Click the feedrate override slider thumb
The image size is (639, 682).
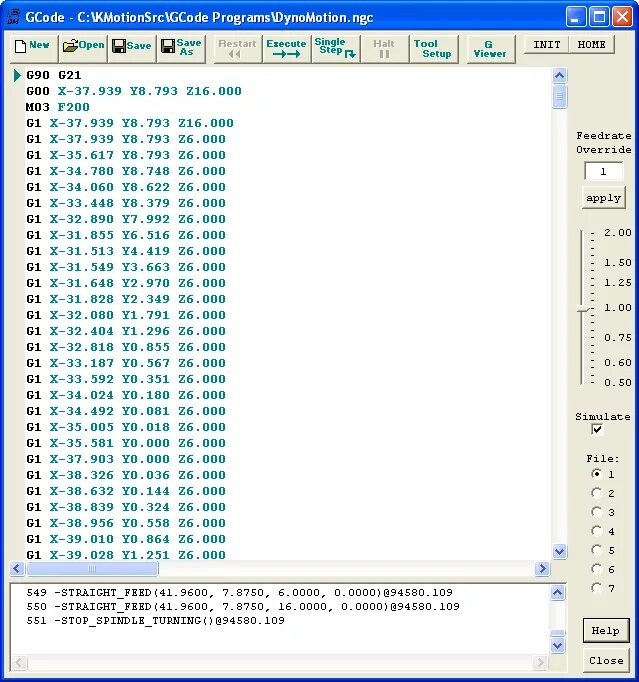point(583,309)
